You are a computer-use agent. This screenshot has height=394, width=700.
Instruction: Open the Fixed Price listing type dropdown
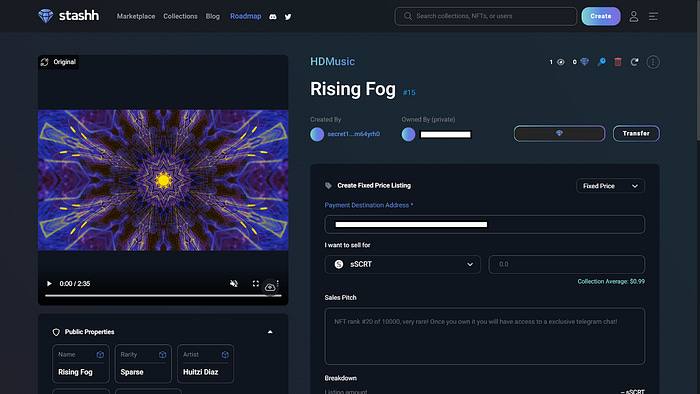point(610,186)
